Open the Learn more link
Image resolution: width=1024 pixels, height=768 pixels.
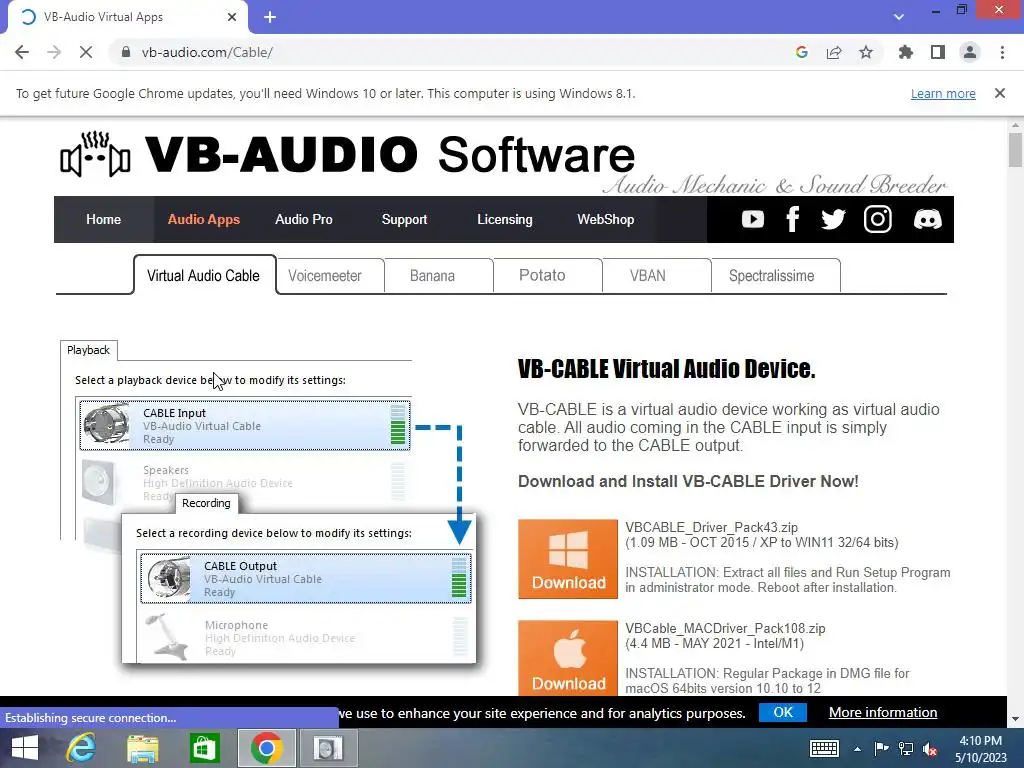click(x=943, y=93)
